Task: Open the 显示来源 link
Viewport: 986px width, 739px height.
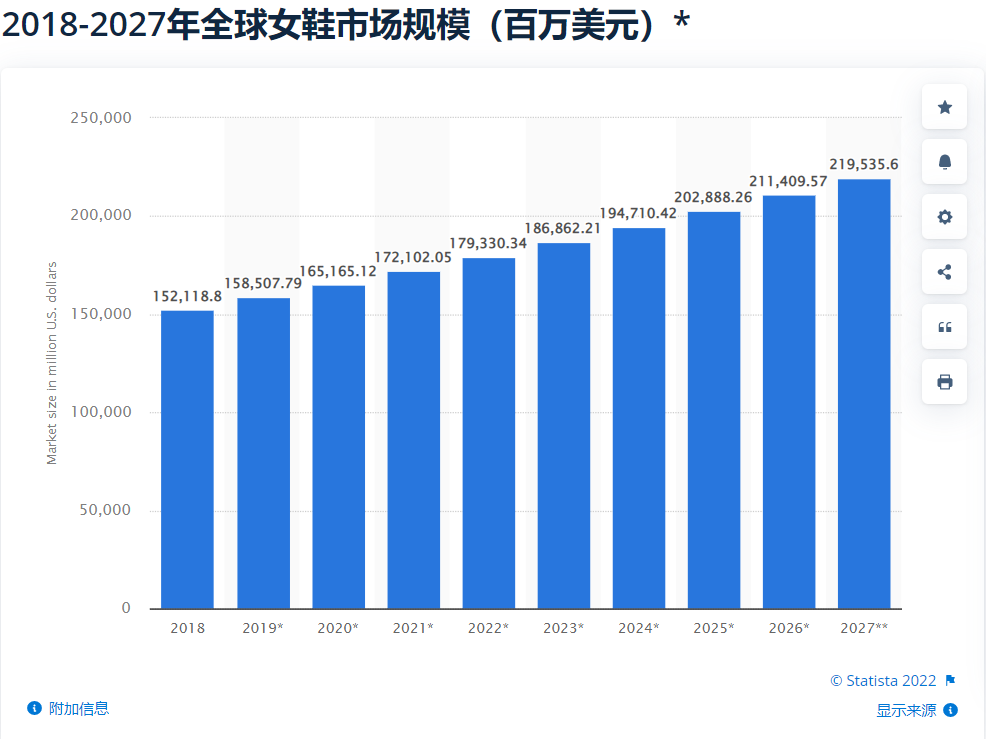Action: (x=906, y=710)
